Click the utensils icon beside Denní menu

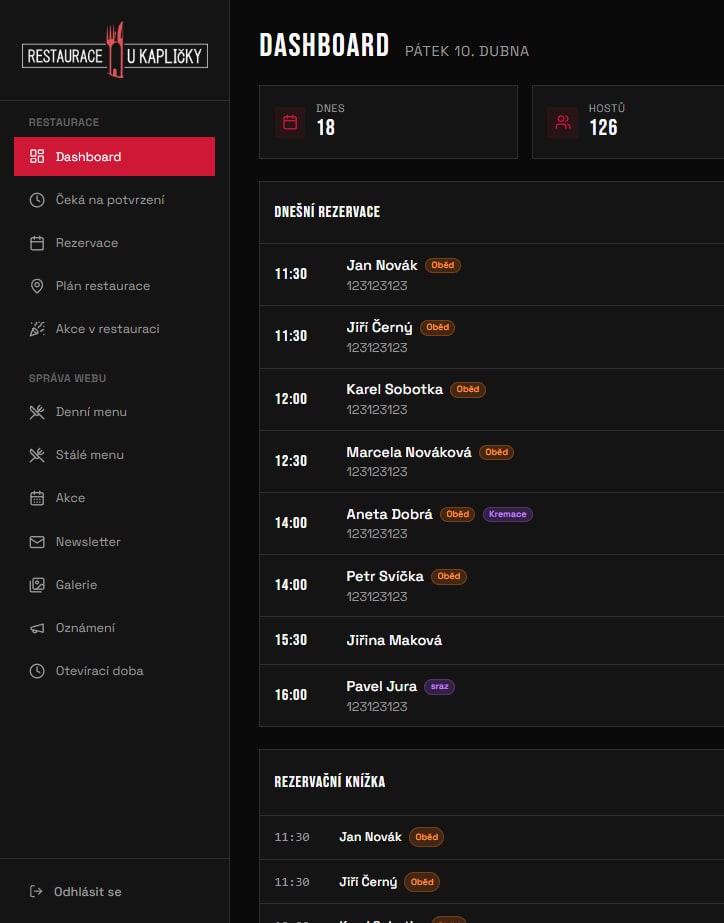click(37, 412)
